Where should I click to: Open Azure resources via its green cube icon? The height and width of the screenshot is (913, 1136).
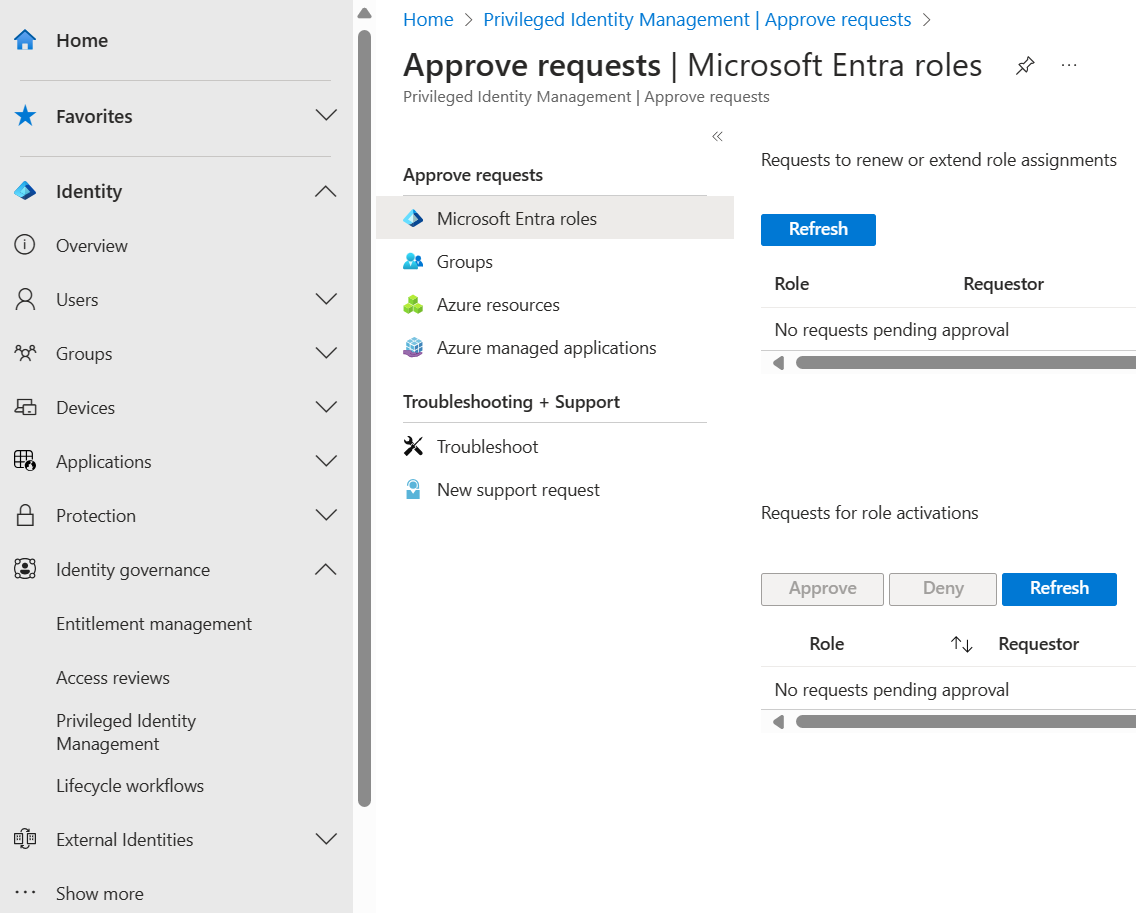point(414,304)
